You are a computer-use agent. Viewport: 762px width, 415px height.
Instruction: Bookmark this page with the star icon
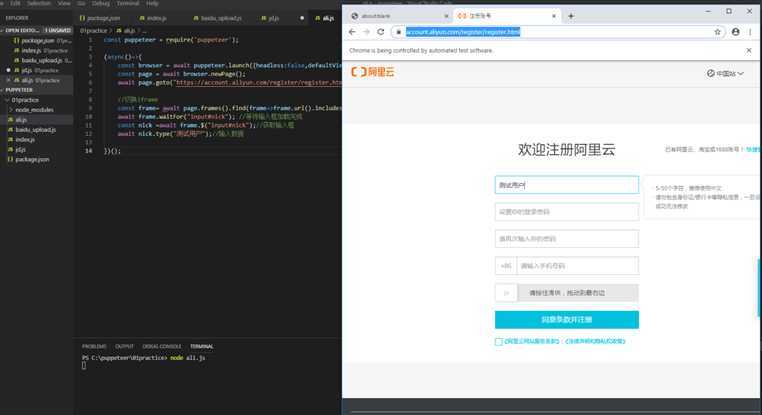tap(717, 32)
